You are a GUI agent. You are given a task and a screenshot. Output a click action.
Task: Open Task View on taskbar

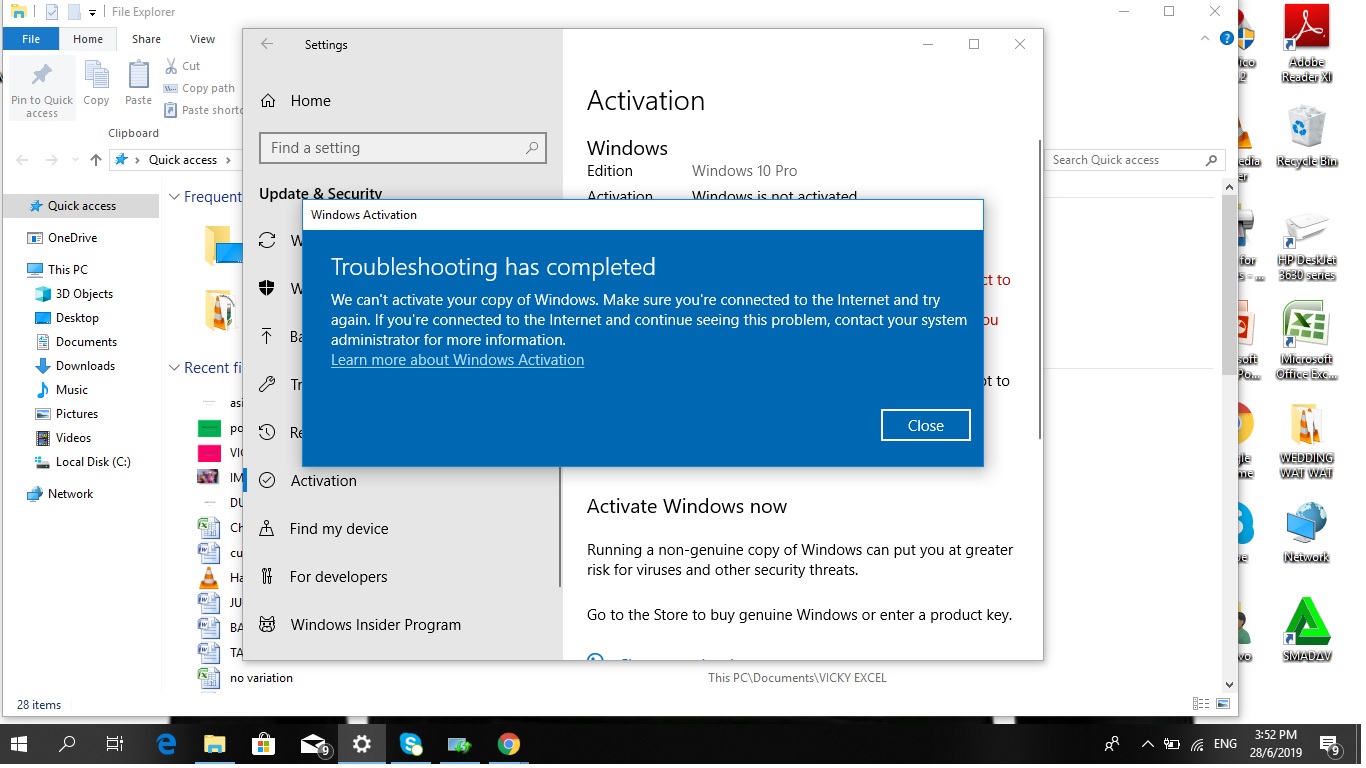pyautogui.click(x=115, y=744)
